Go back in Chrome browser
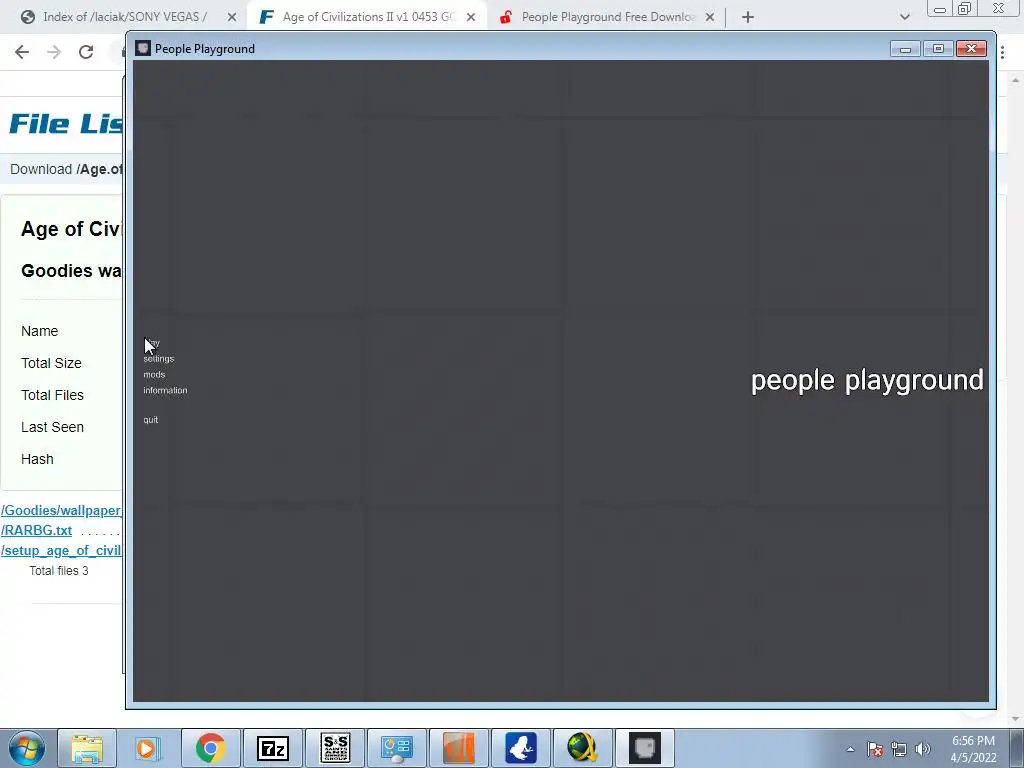This screenshot has height=768, width=1024. [x=22, y=52]
